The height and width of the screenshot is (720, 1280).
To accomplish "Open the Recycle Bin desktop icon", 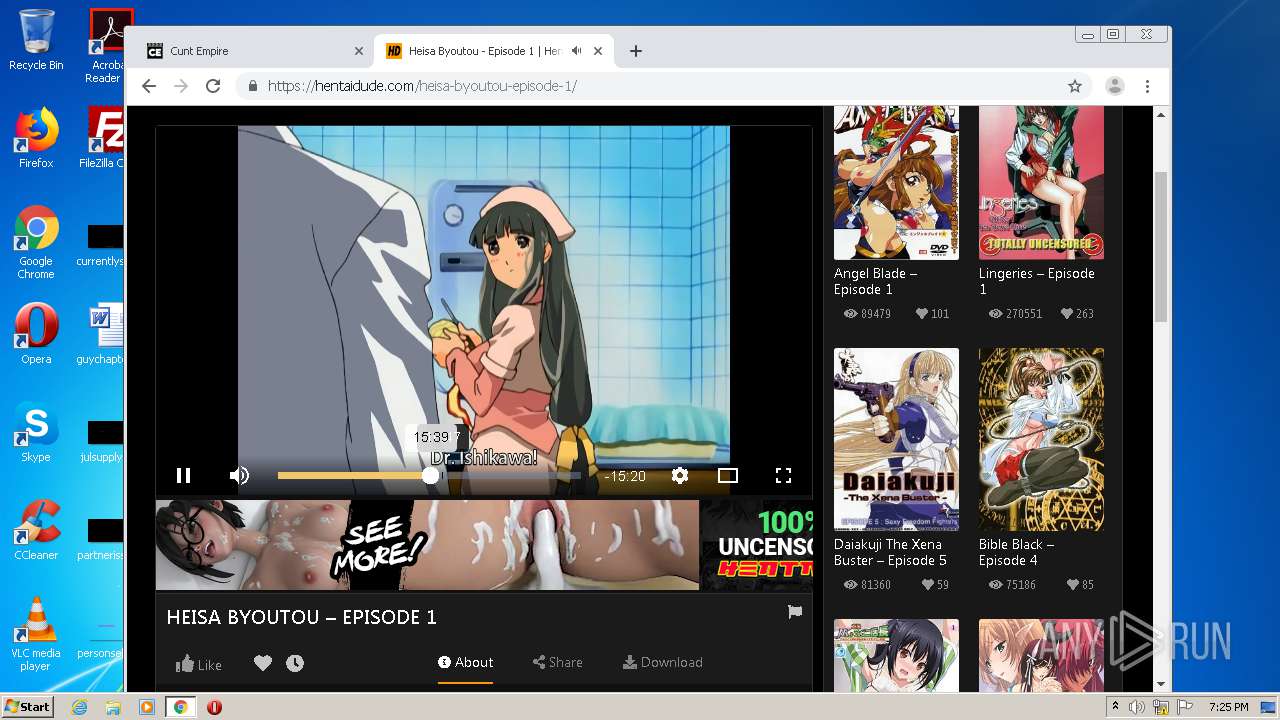I will [x=36, y=40].
